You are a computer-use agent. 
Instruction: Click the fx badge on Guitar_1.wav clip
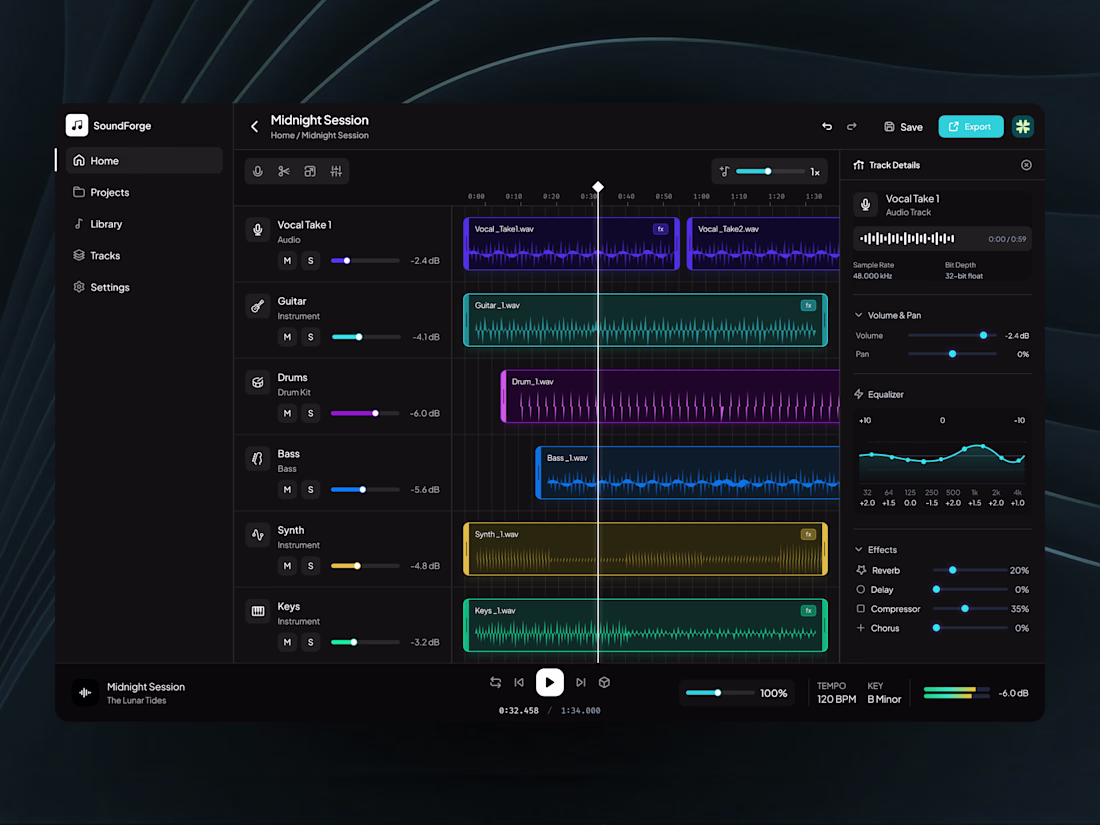click(x=808, y=305)
